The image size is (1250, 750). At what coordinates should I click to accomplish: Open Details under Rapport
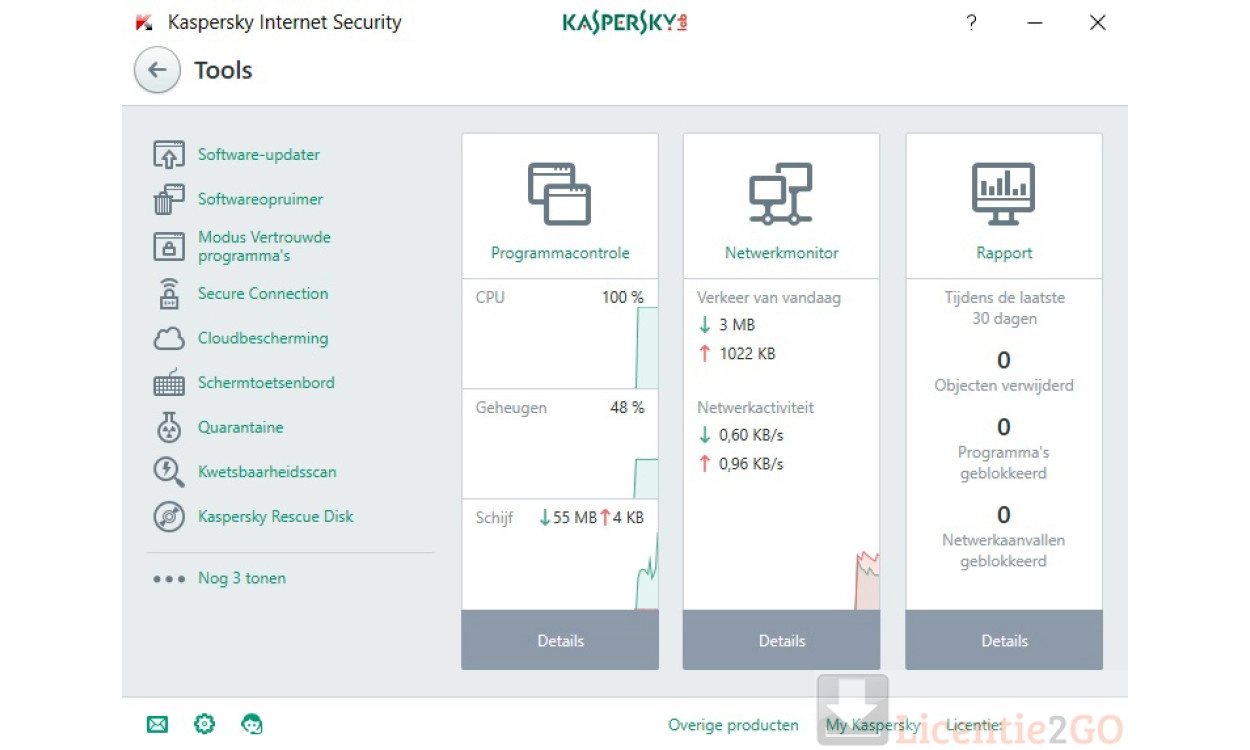1004,640
